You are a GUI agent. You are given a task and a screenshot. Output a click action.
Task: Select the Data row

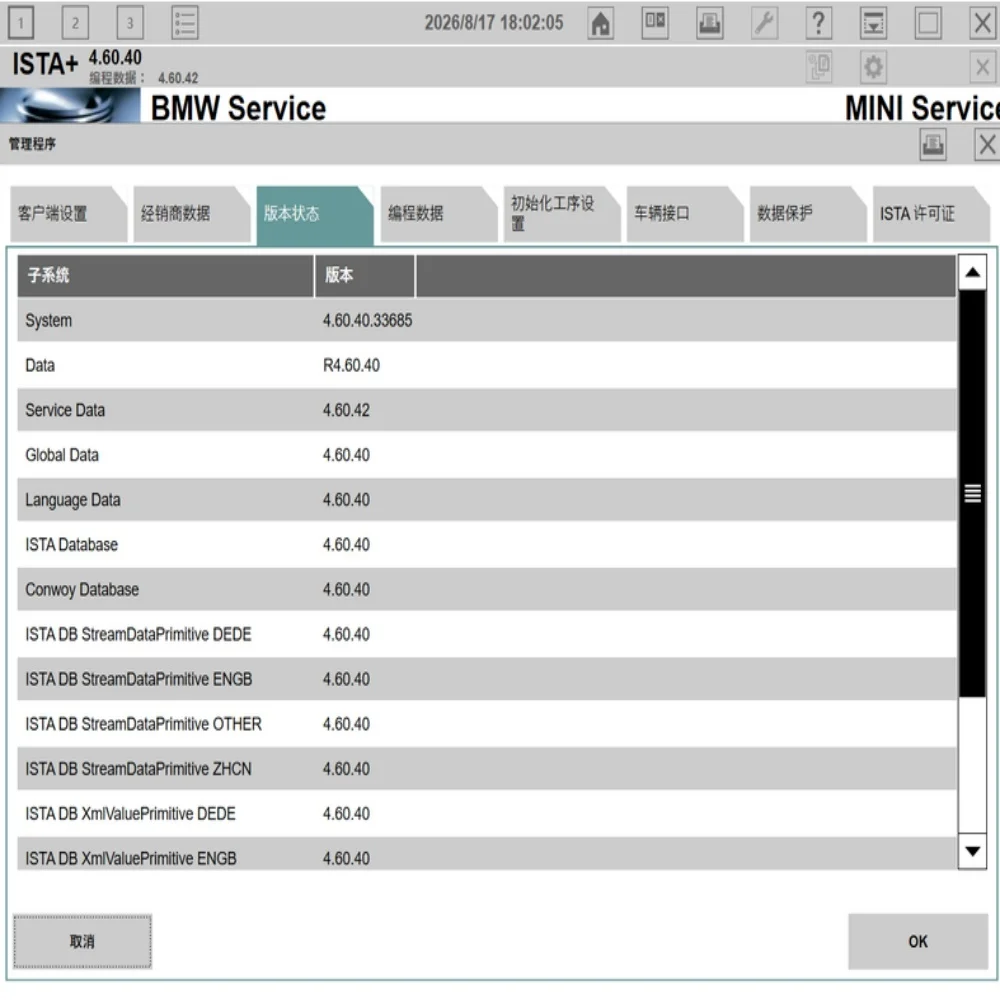(x=487, y=365)
